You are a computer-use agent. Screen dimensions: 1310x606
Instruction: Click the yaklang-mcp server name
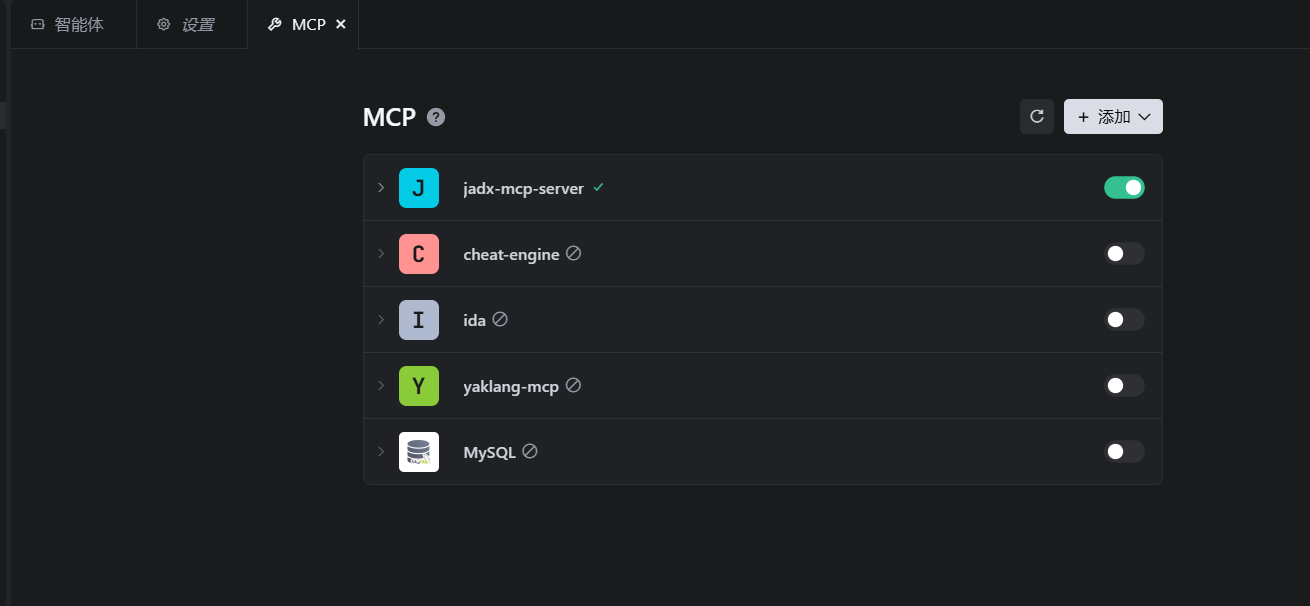pyautogui.click(x=511, y=387)
